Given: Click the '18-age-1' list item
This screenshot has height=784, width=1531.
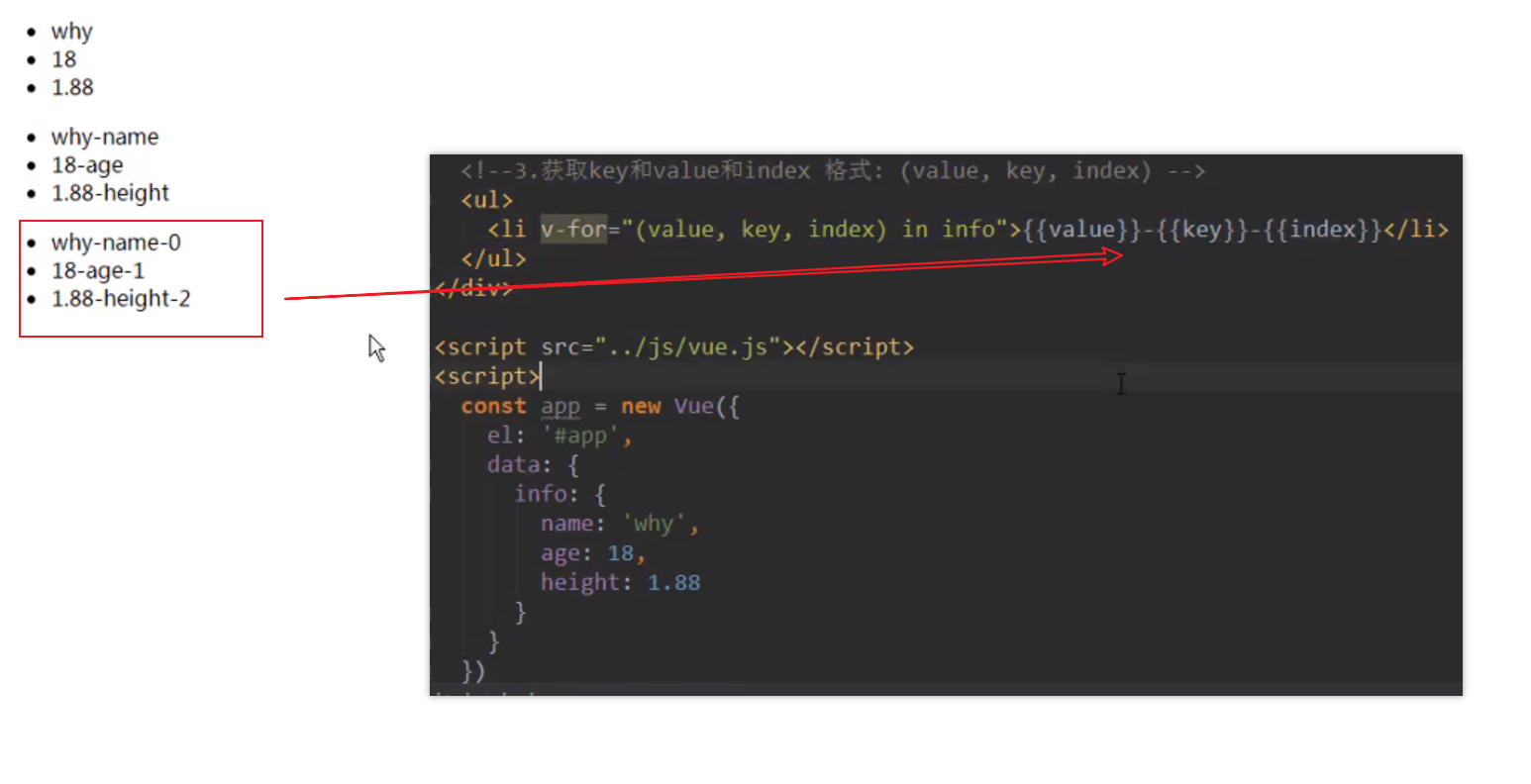Looking at the screenshot, I should point(98,271).
